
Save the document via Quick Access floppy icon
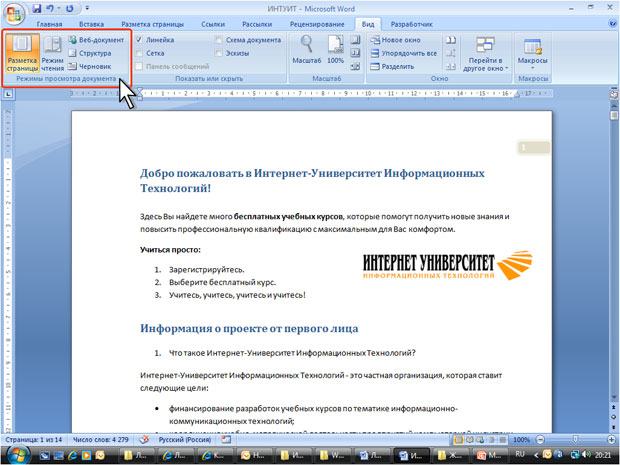pos(37,8)
